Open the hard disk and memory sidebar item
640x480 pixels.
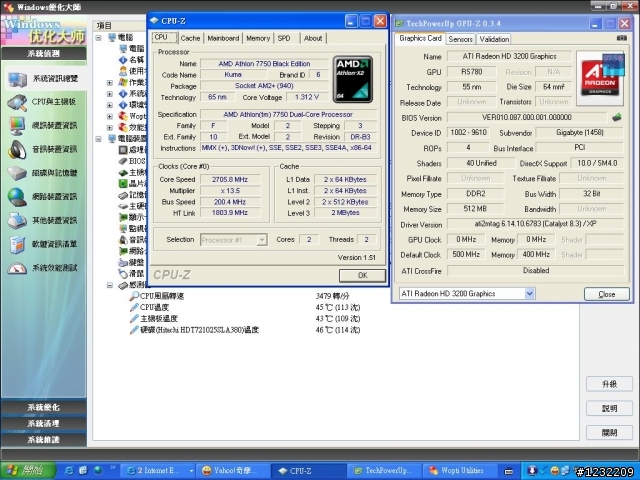[x=44, y=173]
